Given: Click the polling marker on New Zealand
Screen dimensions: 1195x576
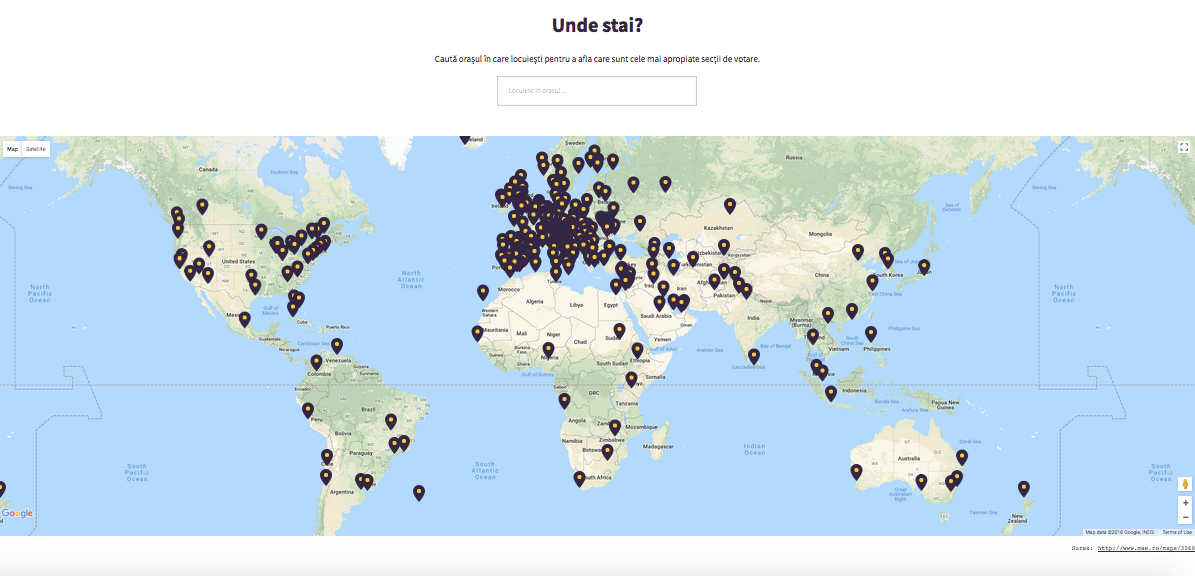Looking at the screenshot, I should (x=1024, y=488).
